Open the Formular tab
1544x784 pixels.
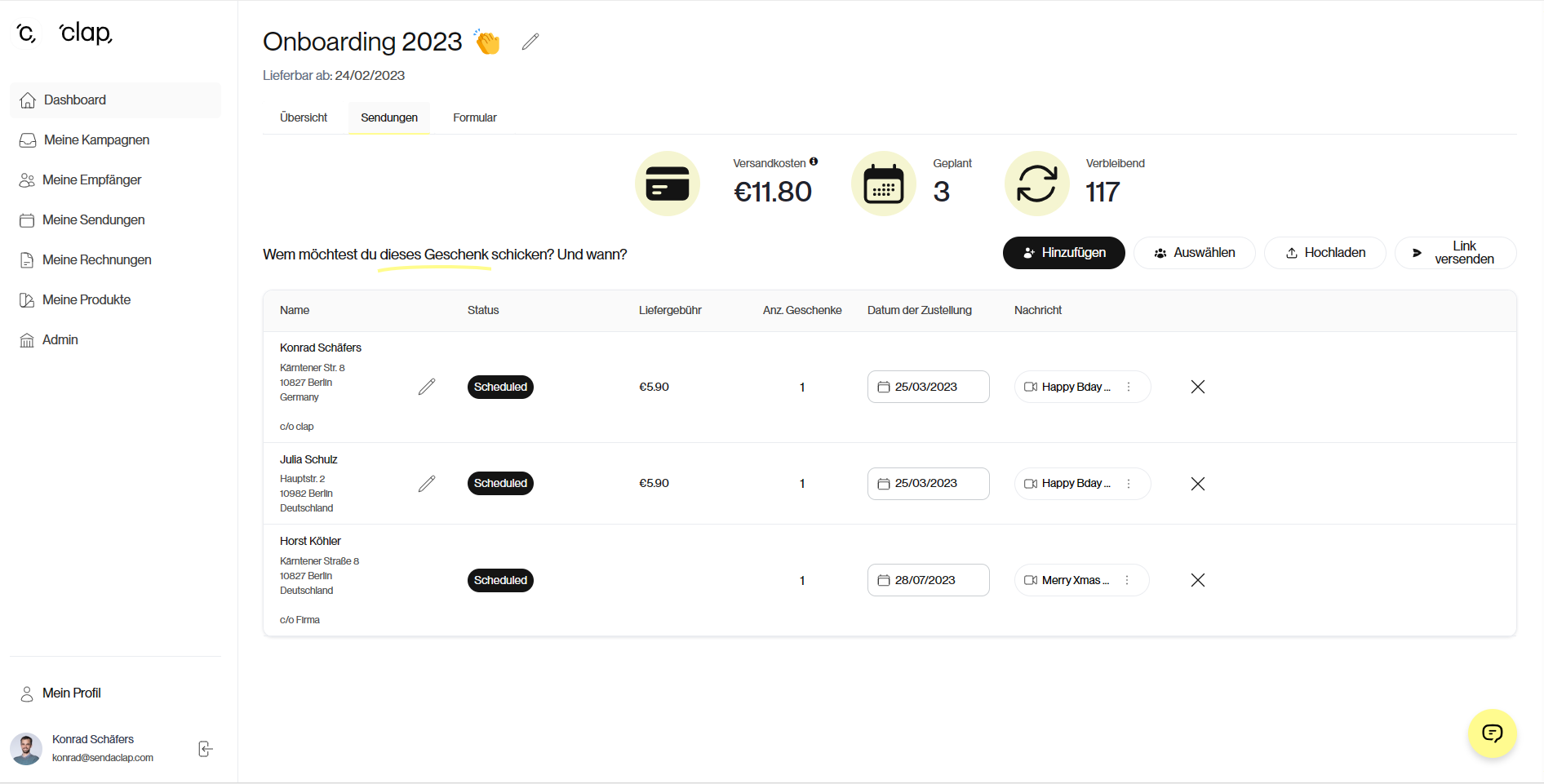pos(475,117)
